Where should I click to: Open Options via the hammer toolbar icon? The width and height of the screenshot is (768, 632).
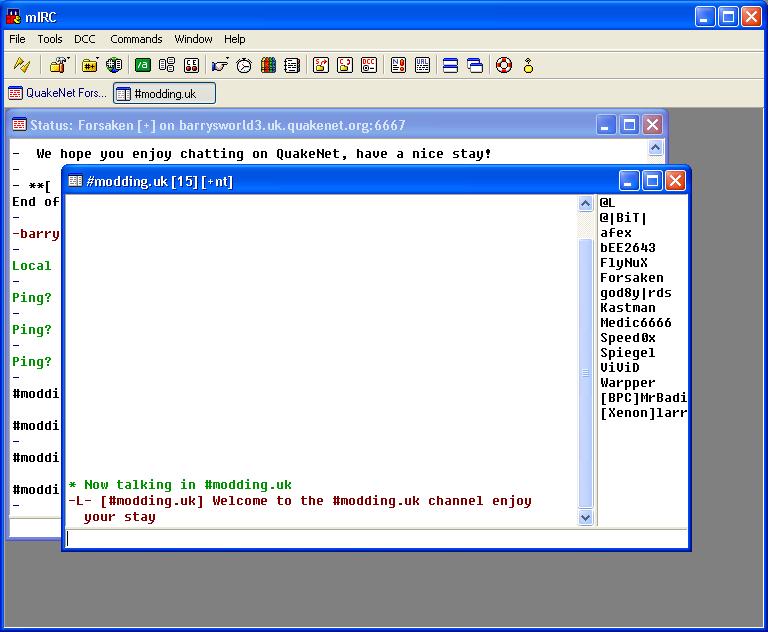point(59,65)
